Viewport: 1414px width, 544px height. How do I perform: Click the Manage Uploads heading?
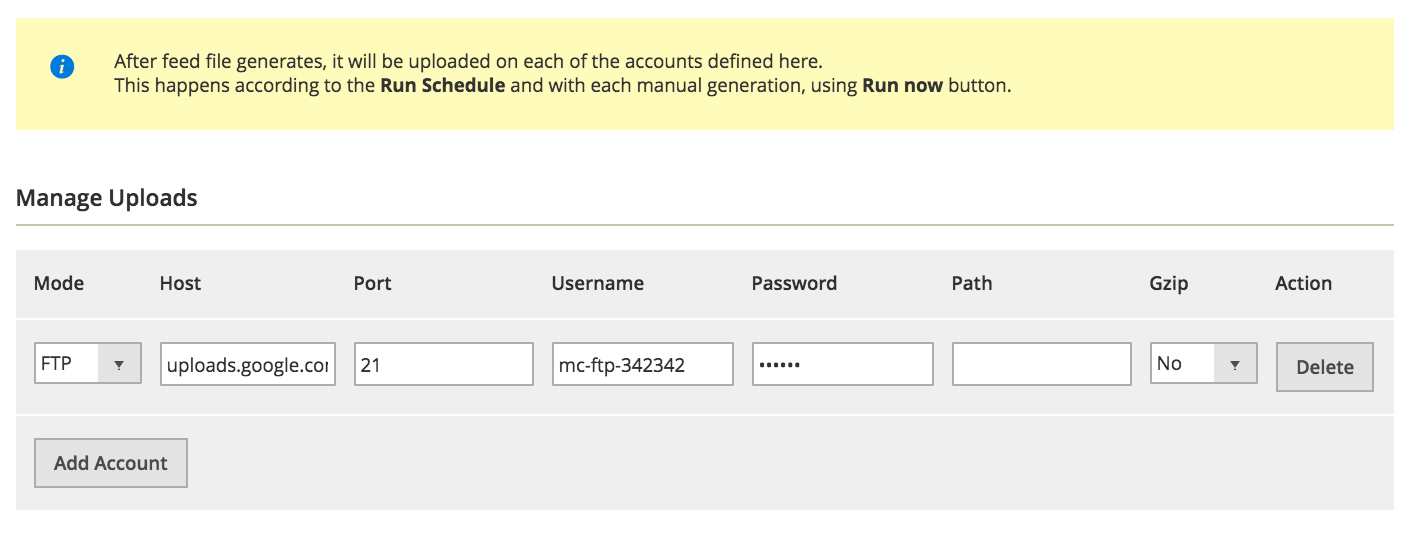(107, 198)
